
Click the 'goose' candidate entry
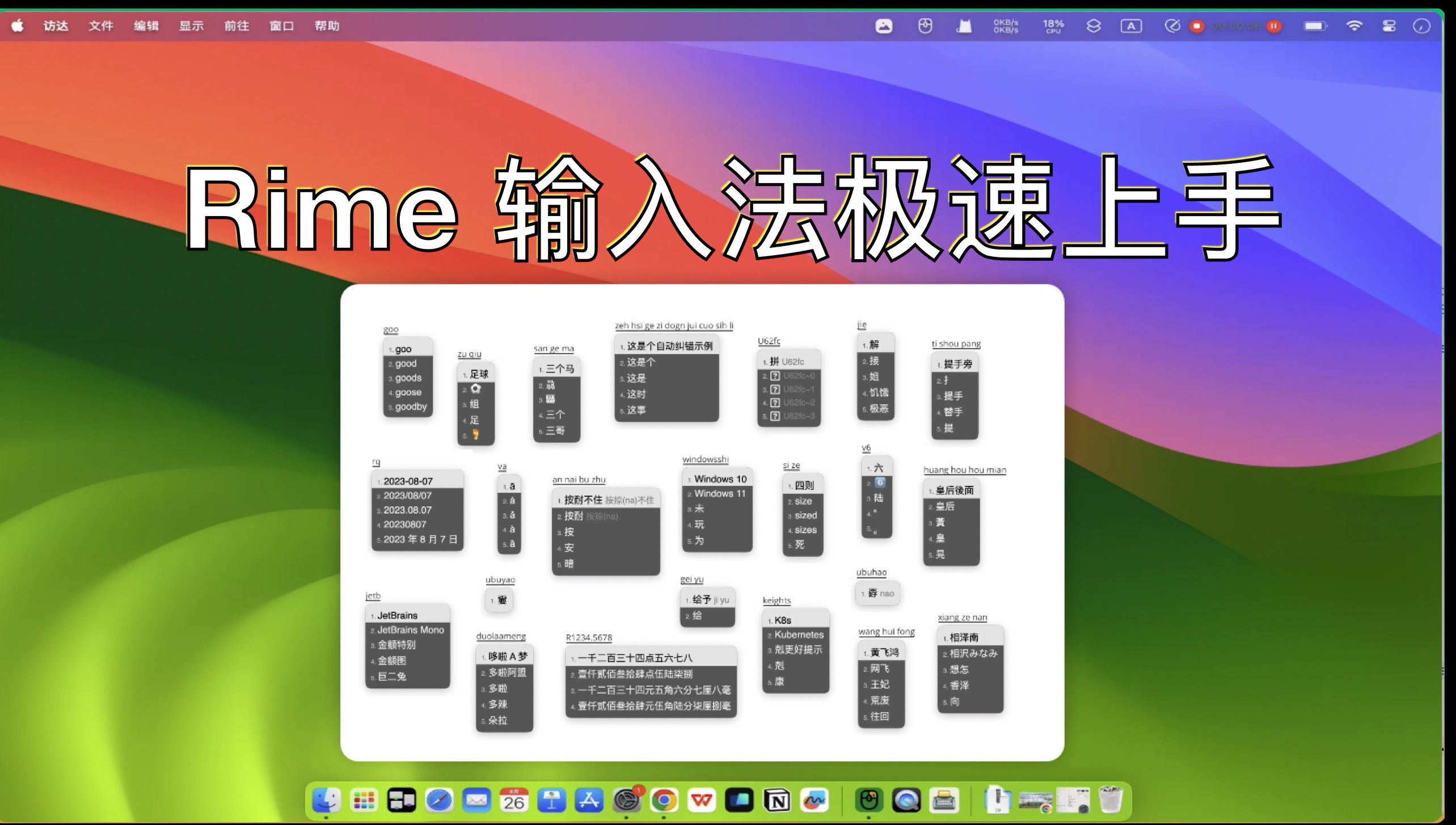click(408, 392)
